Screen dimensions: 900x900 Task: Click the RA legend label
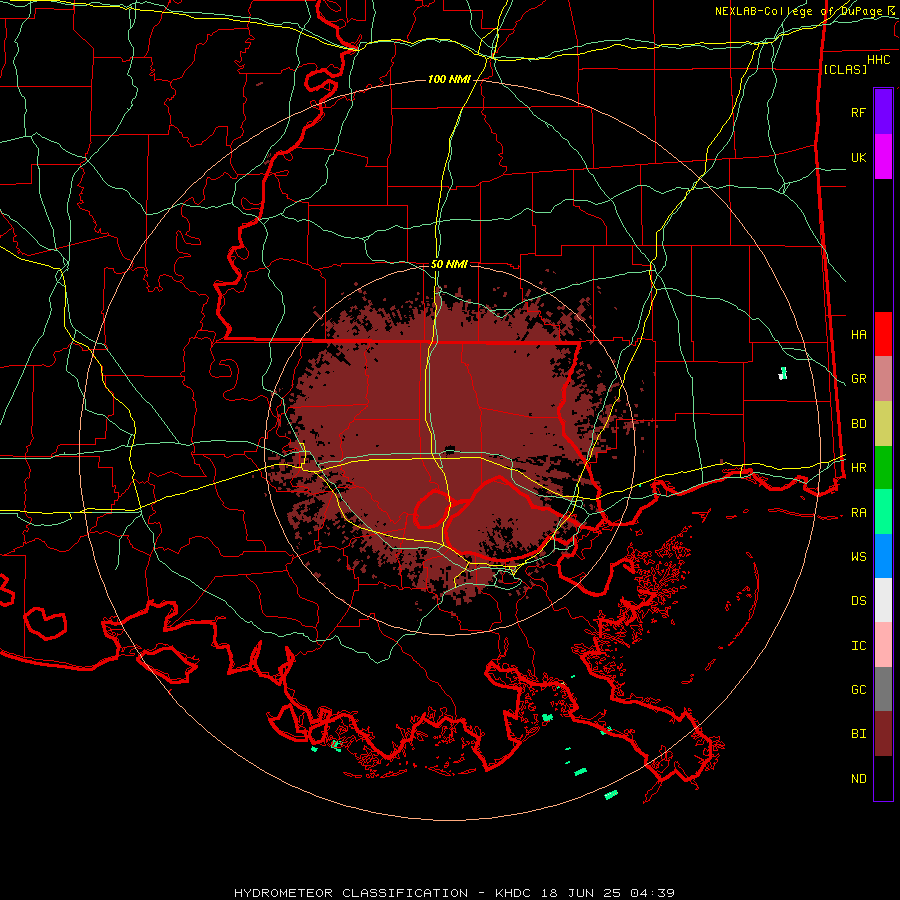pos(859,513)
